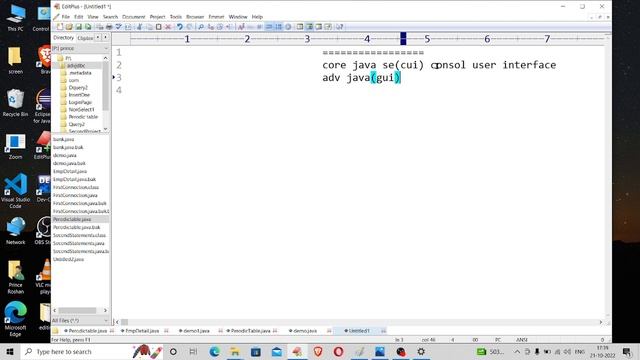Click the blue Undo arrow icon

pyautogui.click(x=180, y=27)
